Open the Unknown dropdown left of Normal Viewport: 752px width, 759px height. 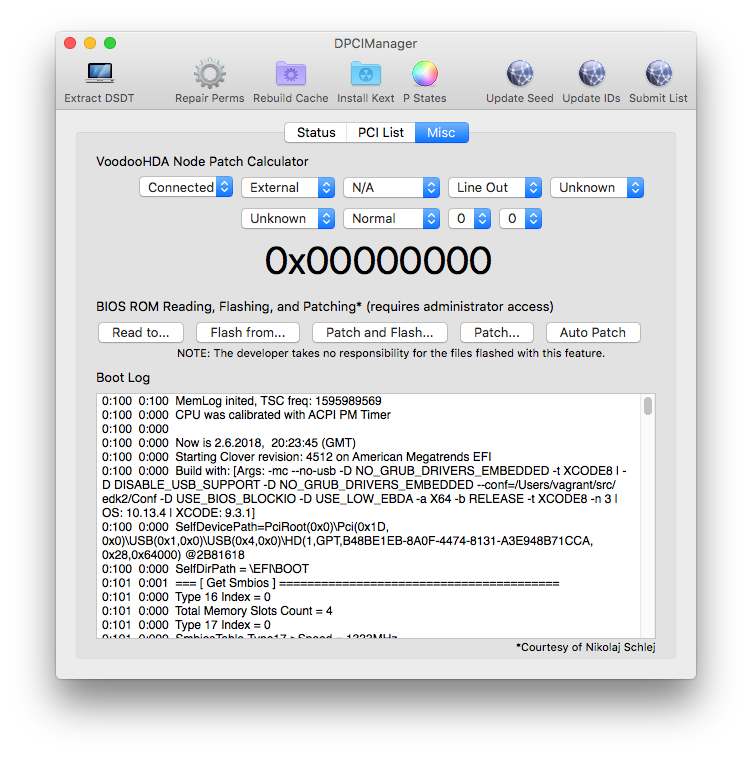pos(288,218)
